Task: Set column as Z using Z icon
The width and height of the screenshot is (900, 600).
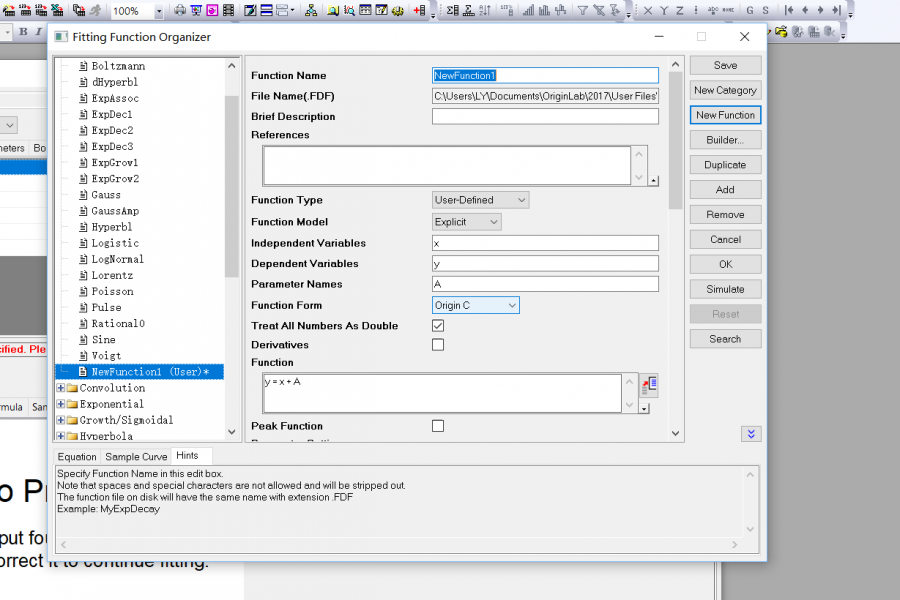Action: pos(680,10)
